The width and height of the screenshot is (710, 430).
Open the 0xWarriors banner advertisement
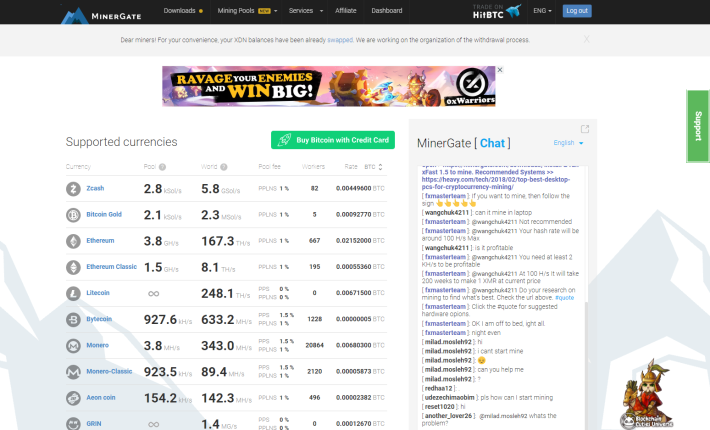pyautogui.click(x=329, y=86)
